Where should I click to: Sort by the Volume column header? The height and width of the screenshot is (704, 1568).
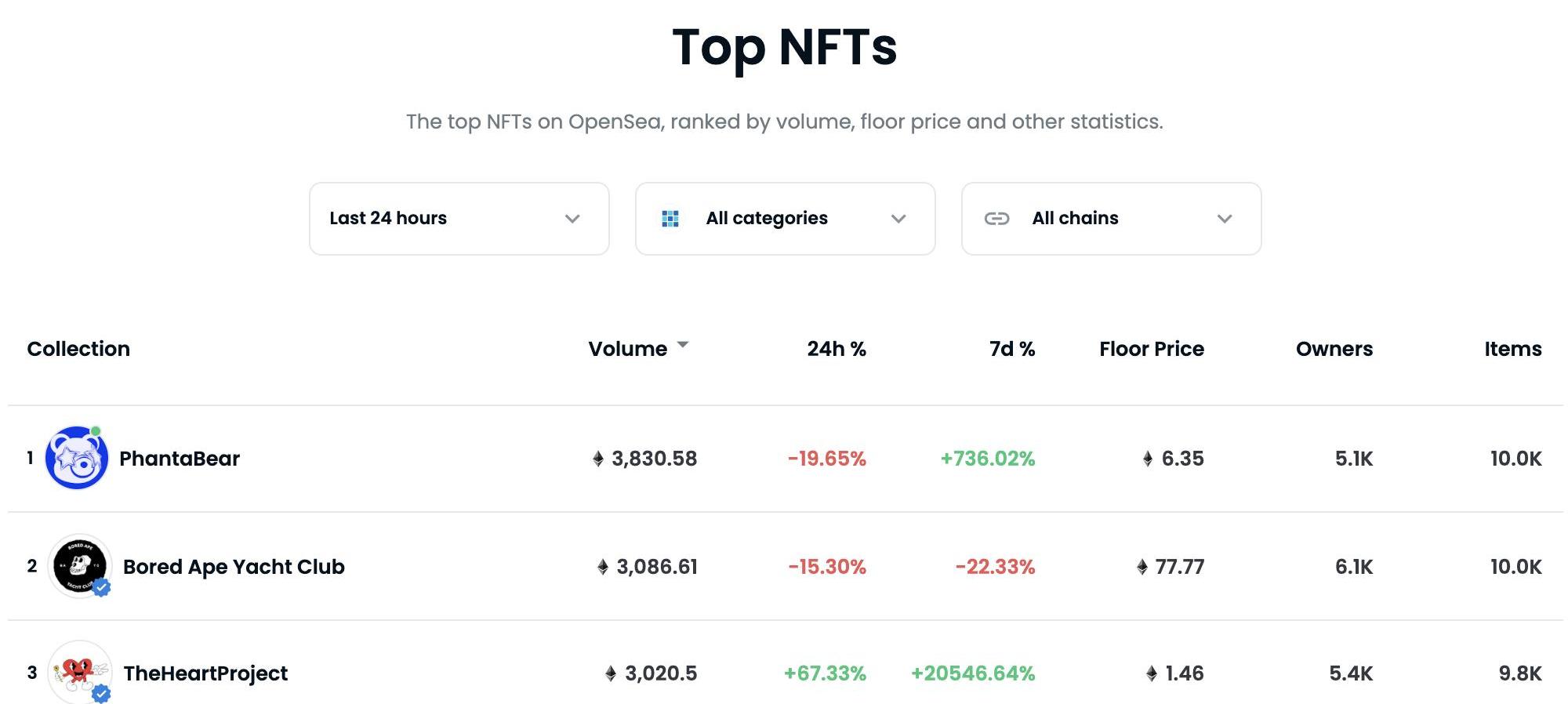[x=627, y=349]
